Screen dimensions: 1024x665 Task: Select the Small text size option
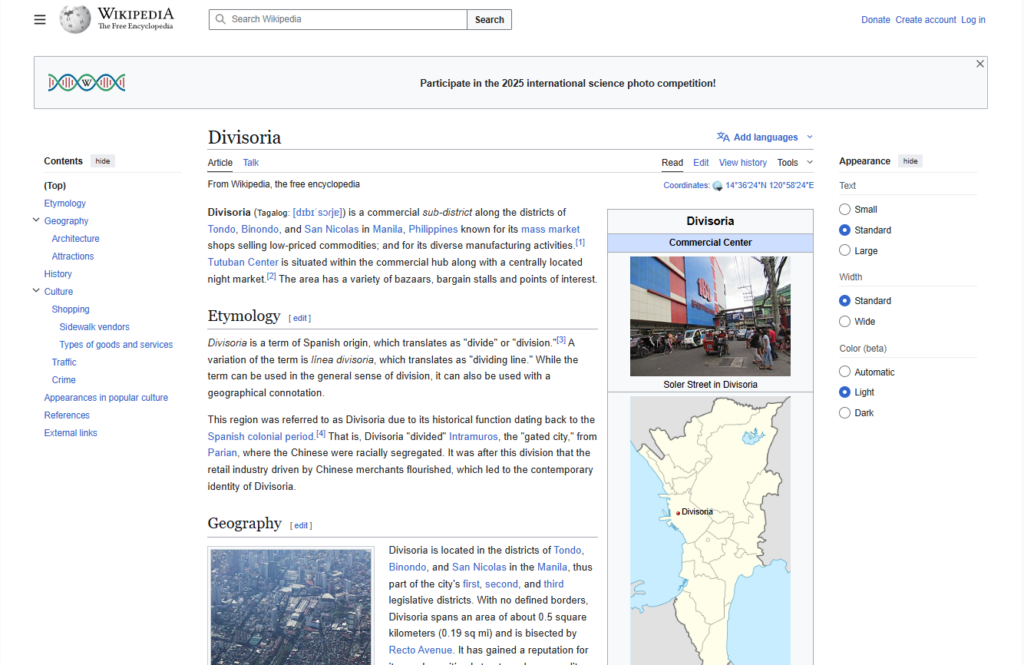pos(845,209)
